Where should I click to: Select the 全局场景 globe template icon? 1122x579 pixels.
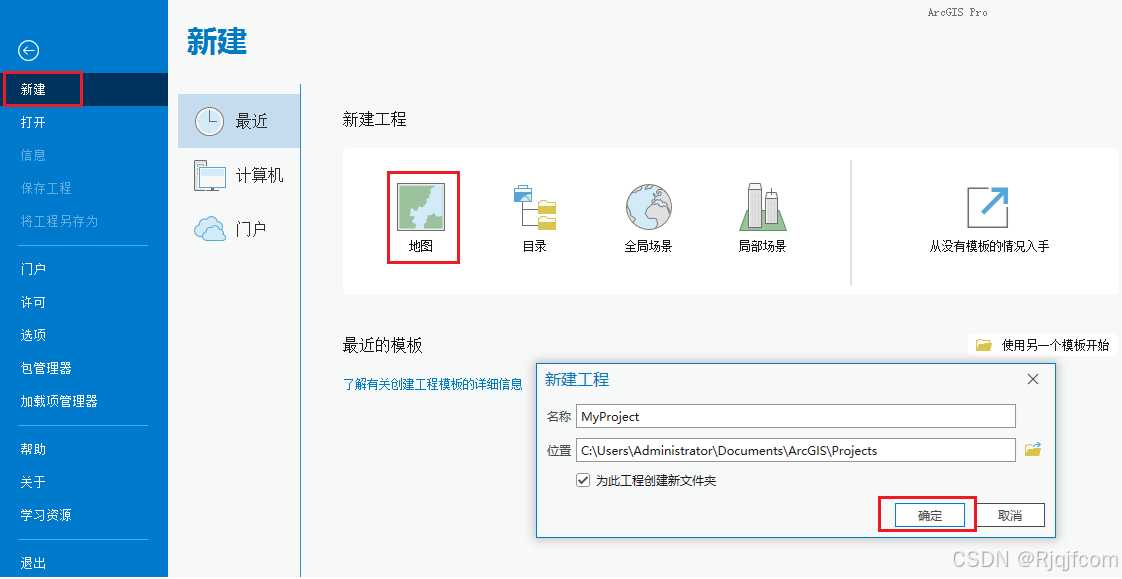pyautogui.click(x=648, y=208)
